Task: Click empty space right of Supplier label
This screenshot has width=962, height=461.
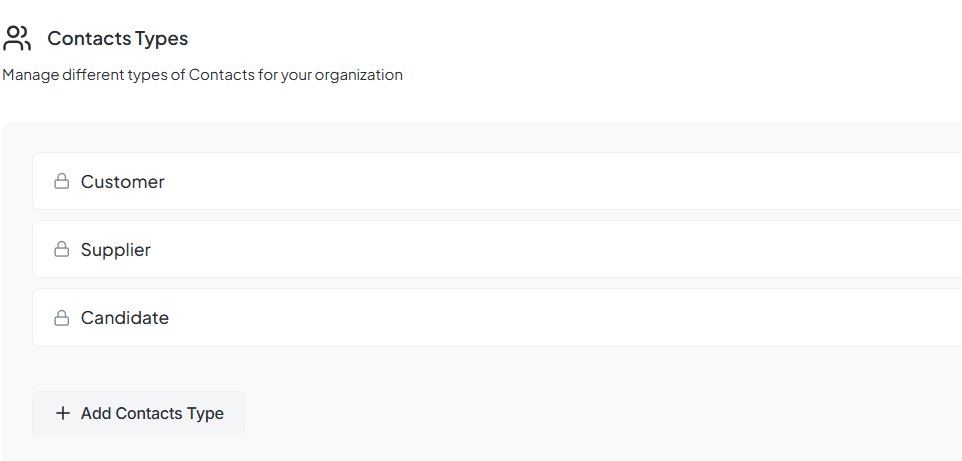Action: pyautogui.click(x=600, y=250)
